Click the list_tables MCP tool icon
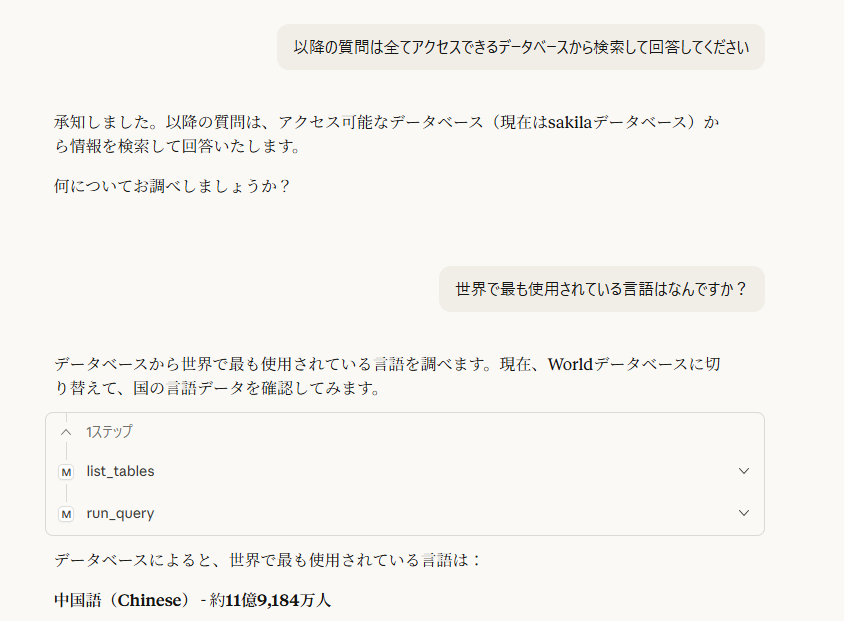This screenshot has width=844, height=621. (x=66, y=471)
